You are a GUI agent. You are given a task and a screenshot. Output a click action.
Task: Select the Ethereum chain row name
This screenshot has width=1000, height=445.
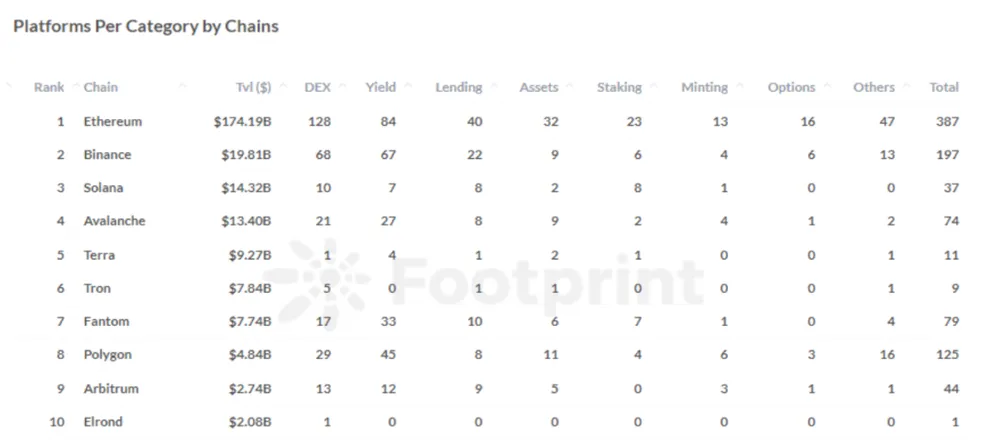[113, 122]
